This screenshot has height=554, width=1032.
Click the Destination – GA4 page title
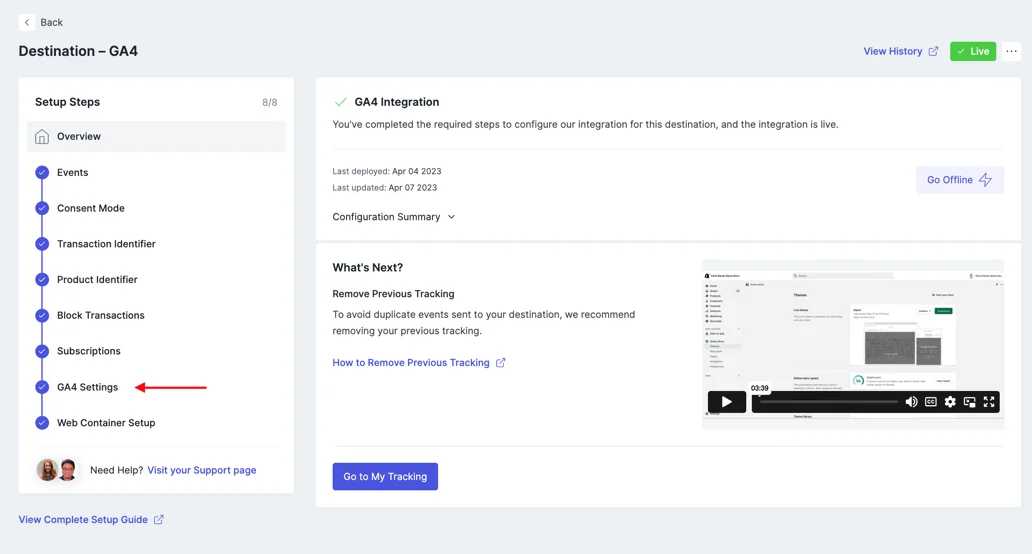tap(78, 51)
